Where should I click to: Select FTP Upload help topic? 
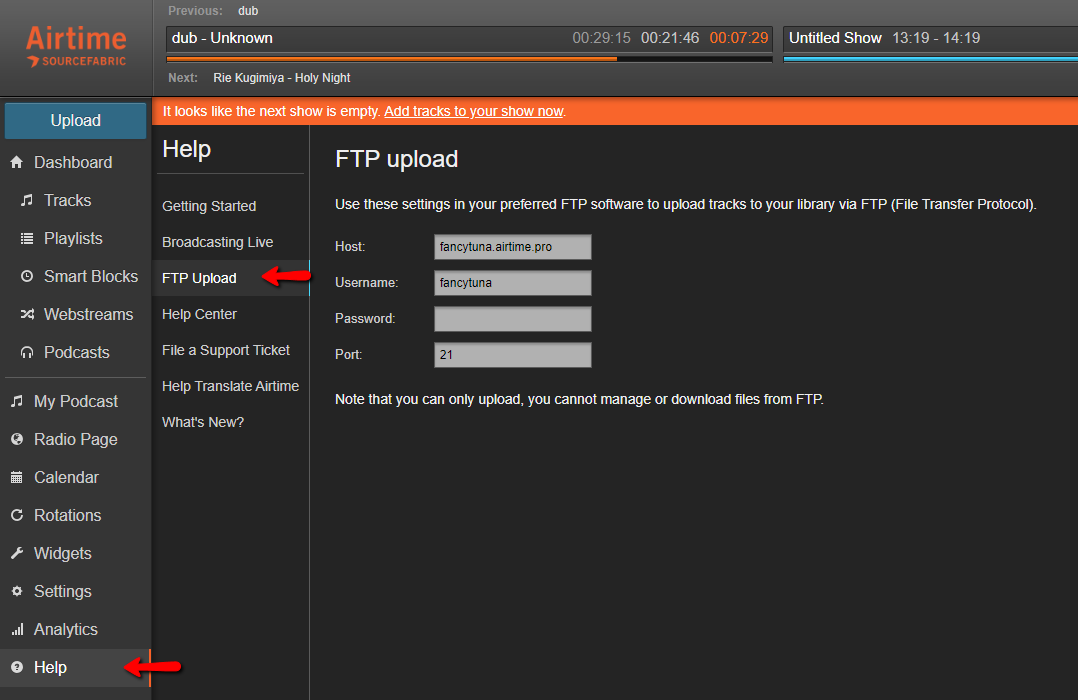point(199,278)
